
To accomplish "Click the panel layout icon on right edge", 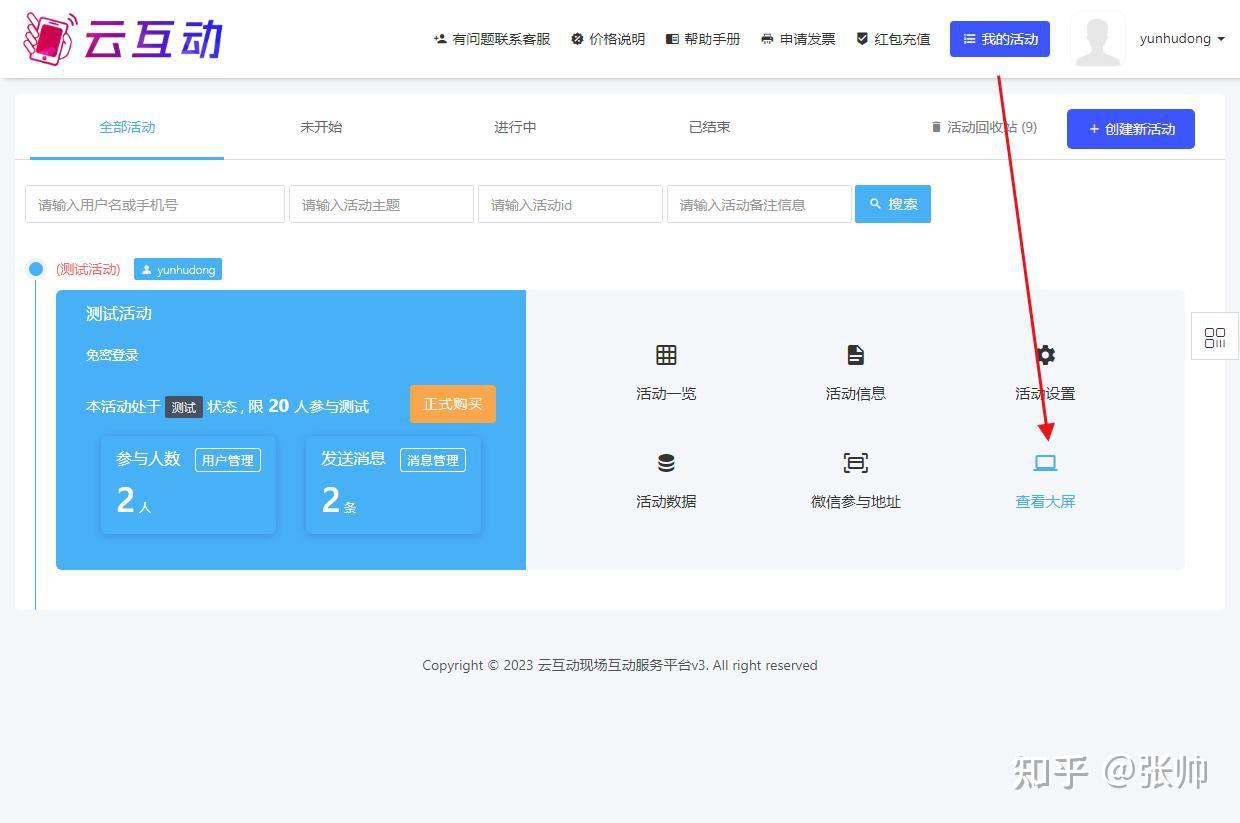I will 1214,337.
